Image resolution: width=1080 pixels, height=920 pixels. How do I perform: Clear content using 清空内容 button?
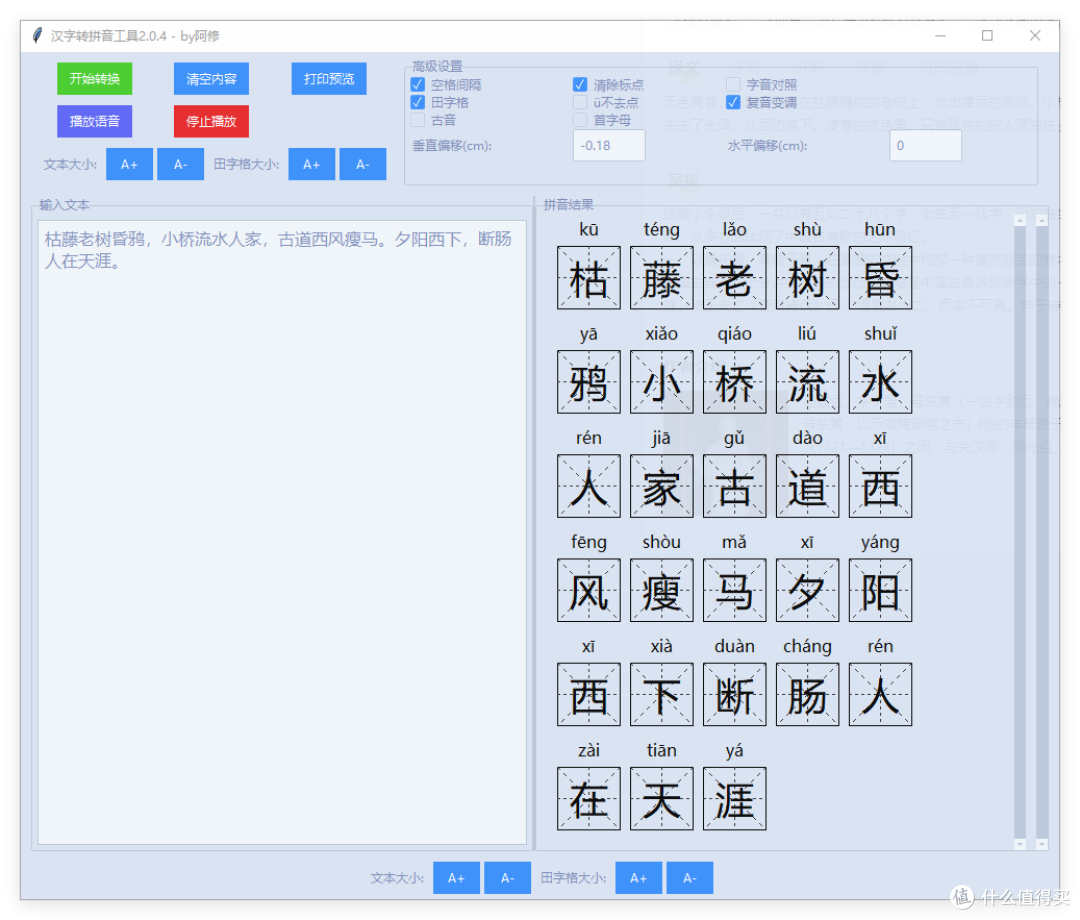211,79
